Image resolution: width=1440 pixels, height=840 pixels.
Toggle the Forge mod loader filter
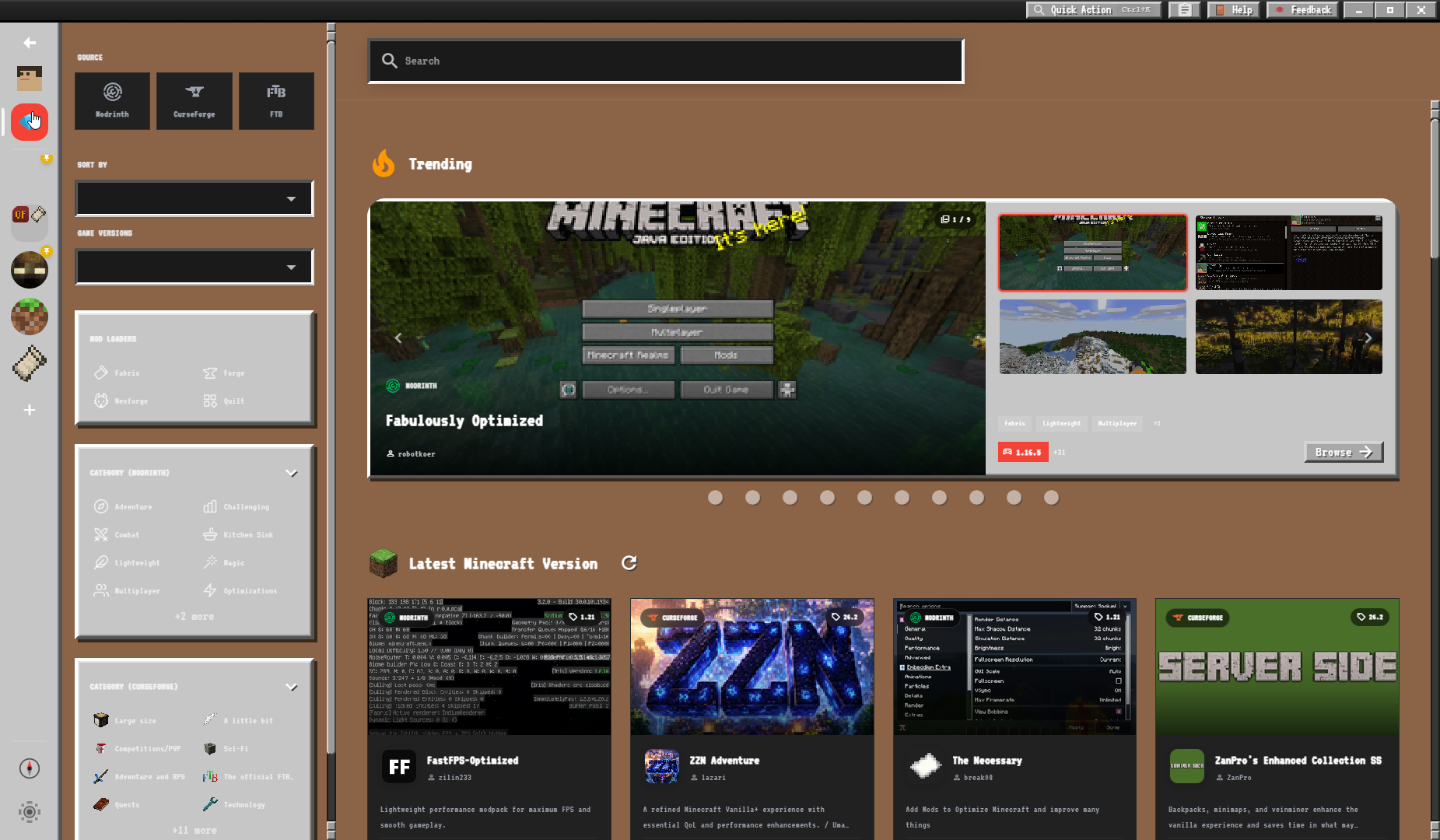click(x=224, y=373)
